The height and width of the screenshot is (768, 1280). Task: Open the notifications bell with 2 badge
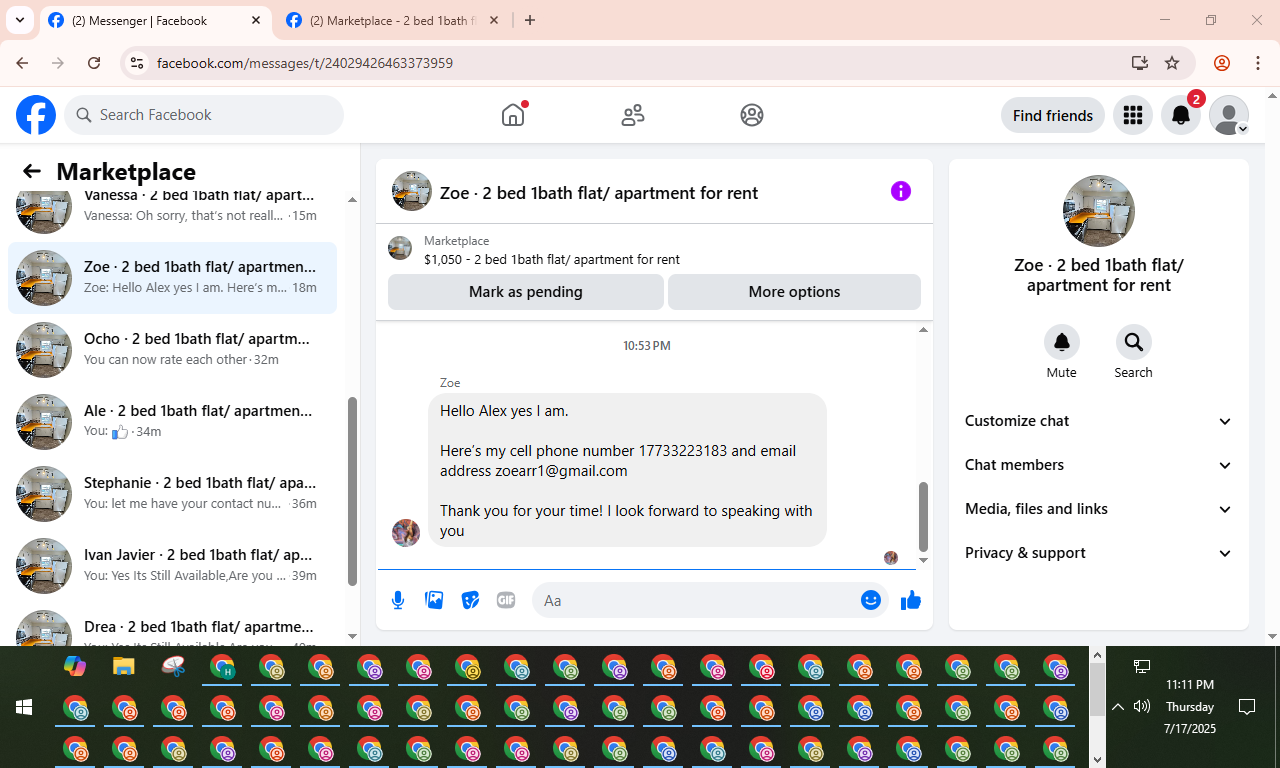pos(1181,115)
